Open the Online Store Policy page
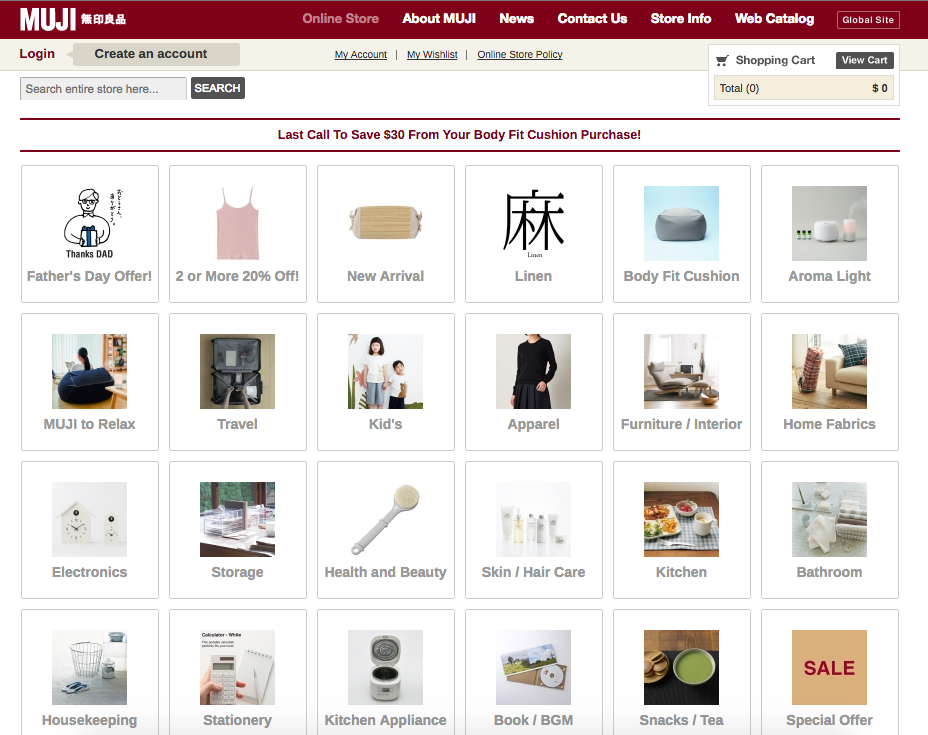This screenshot has height=735, width=928. [519, 55]
